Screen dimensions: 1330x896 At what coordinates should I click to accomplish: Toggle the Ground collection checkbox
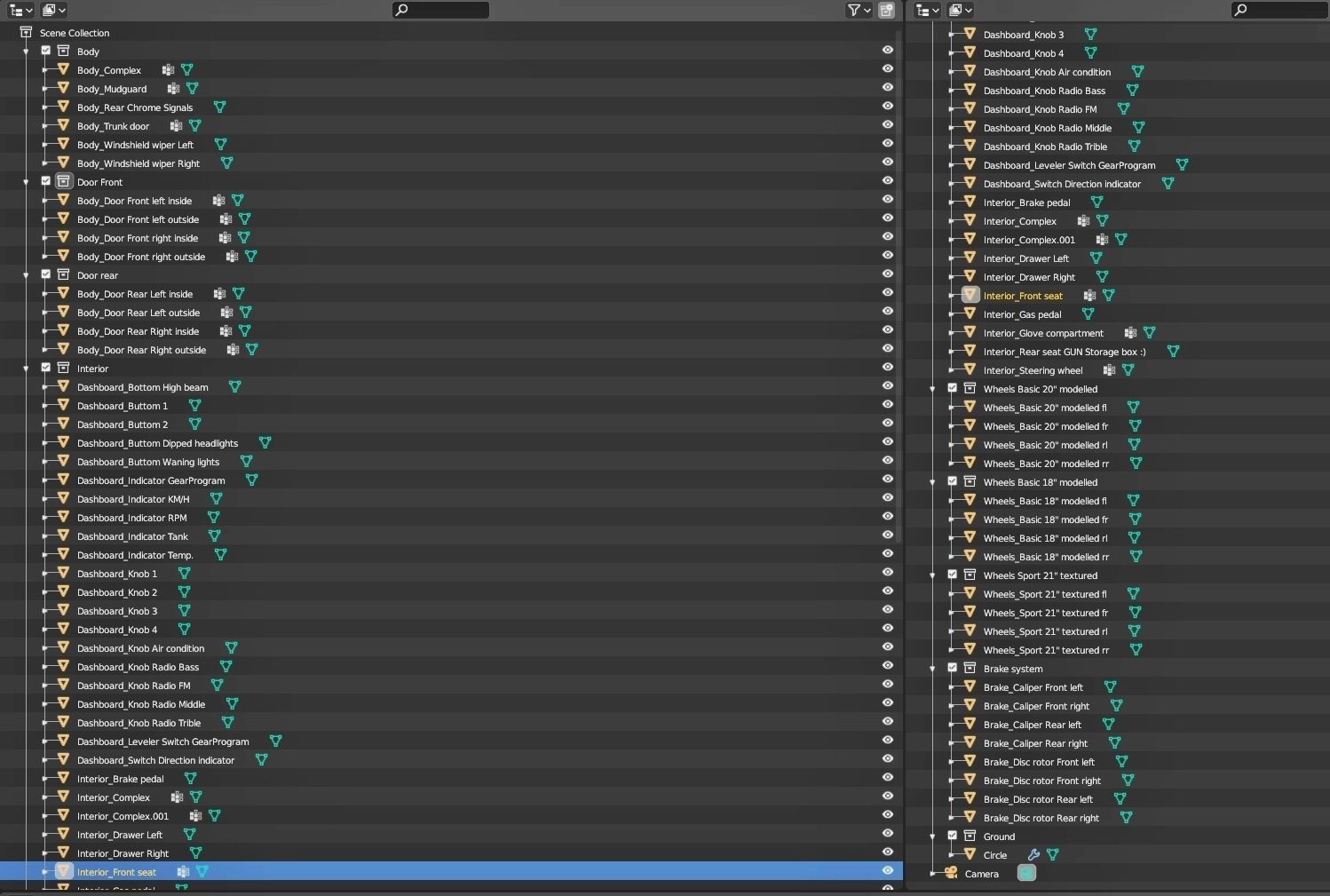(952, 836)
